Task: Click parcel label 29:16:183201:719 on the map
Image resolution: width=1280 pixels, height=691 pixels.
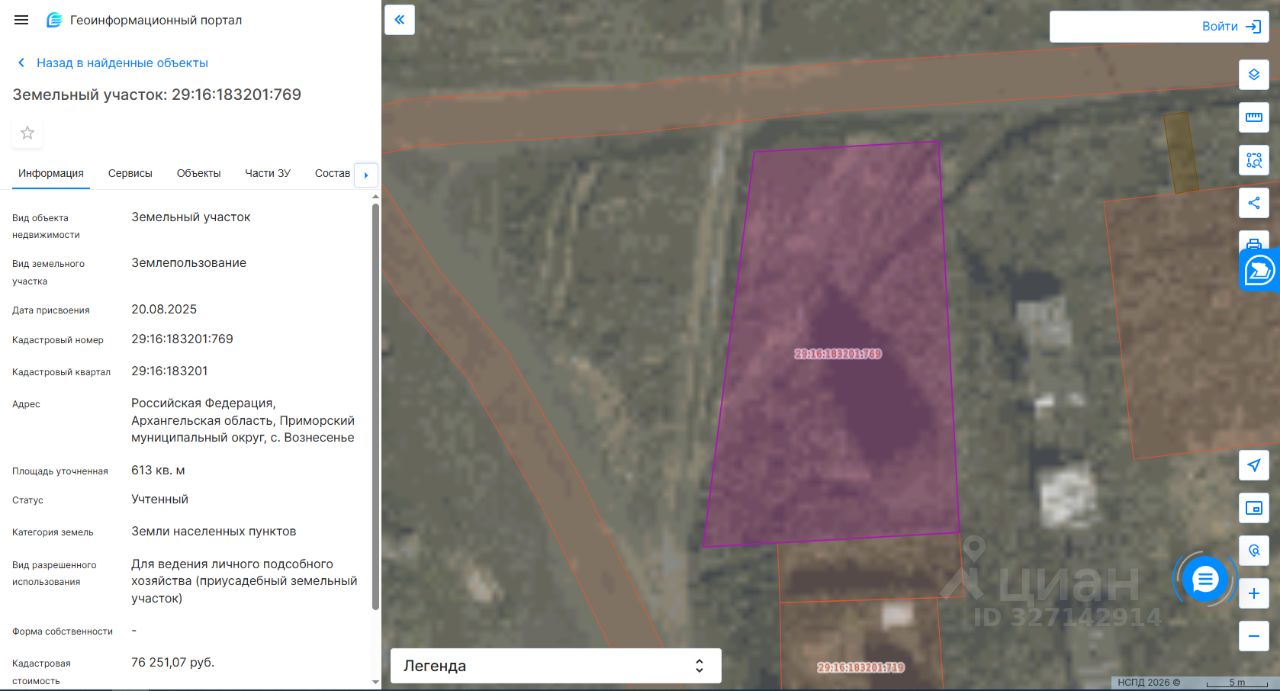Action: point(861,667)
